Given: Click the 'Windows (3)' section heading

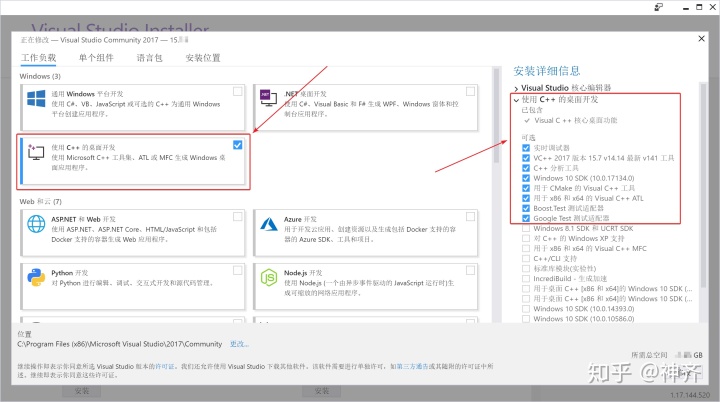Looking at the screenshot, I should 40,76.
